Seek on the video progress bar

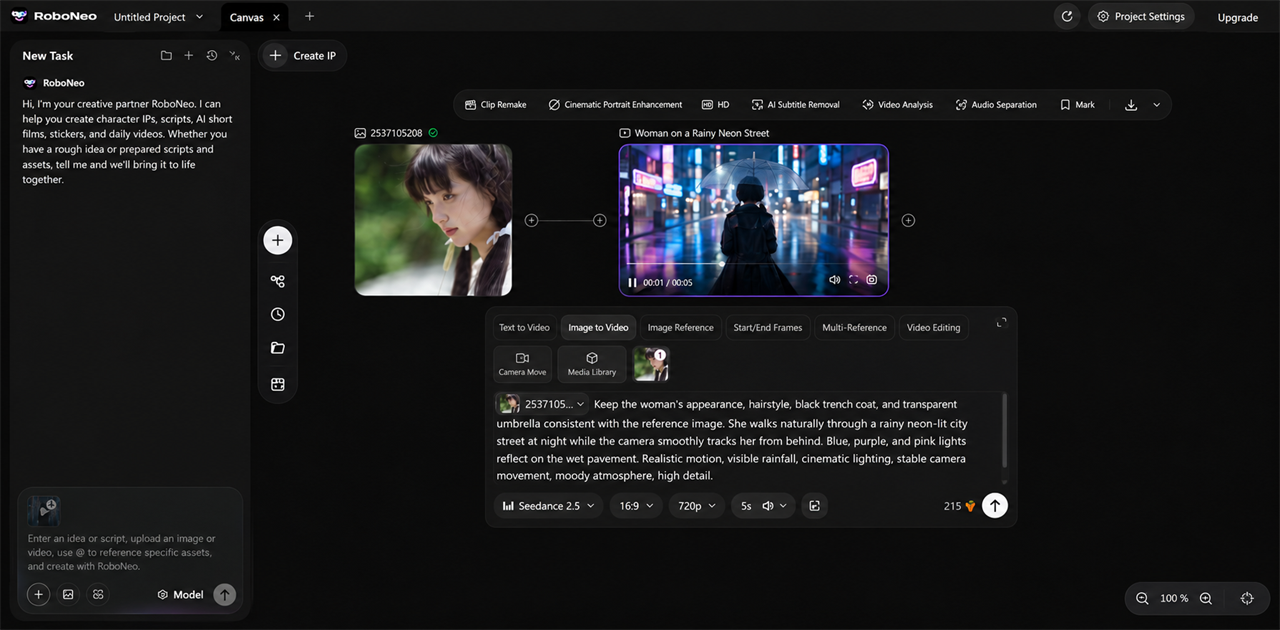[754, 264]
